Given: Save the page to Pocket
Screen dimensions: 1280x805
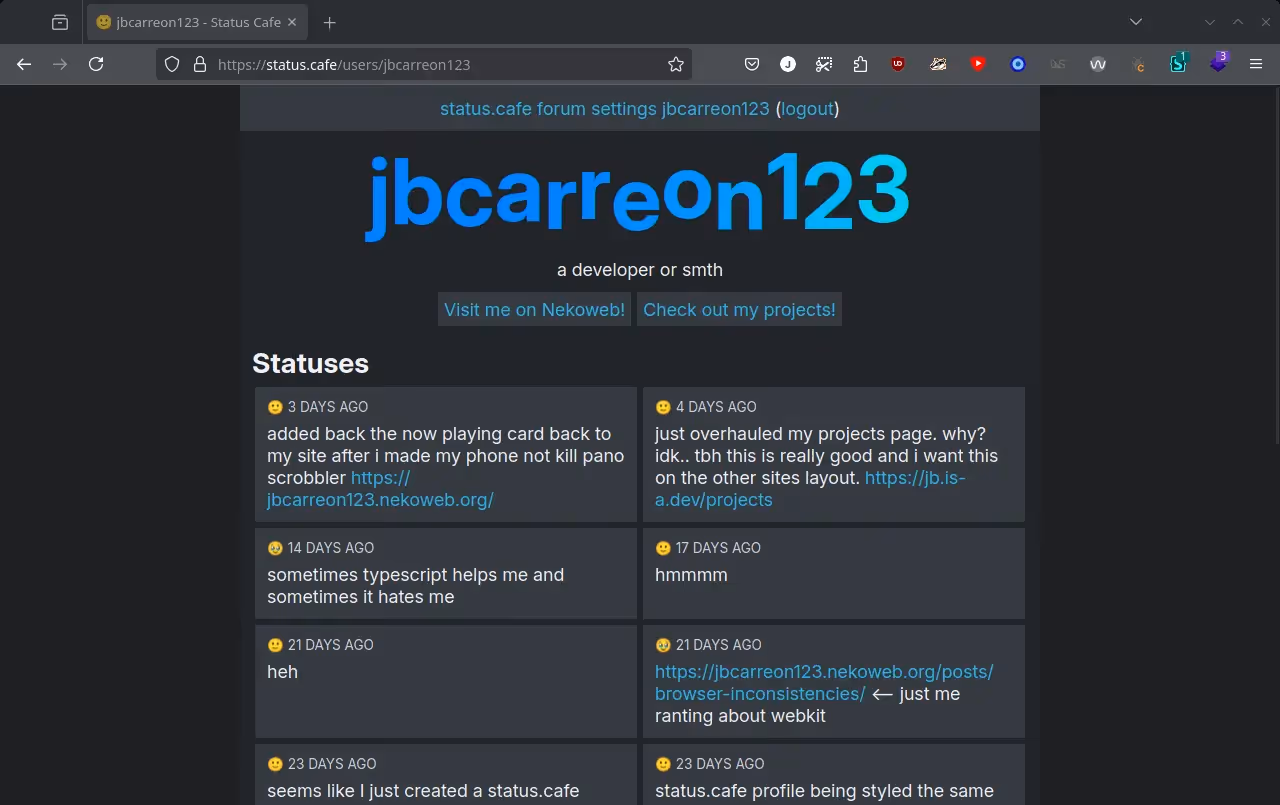Looking at the screenshot, I should 752,63.
